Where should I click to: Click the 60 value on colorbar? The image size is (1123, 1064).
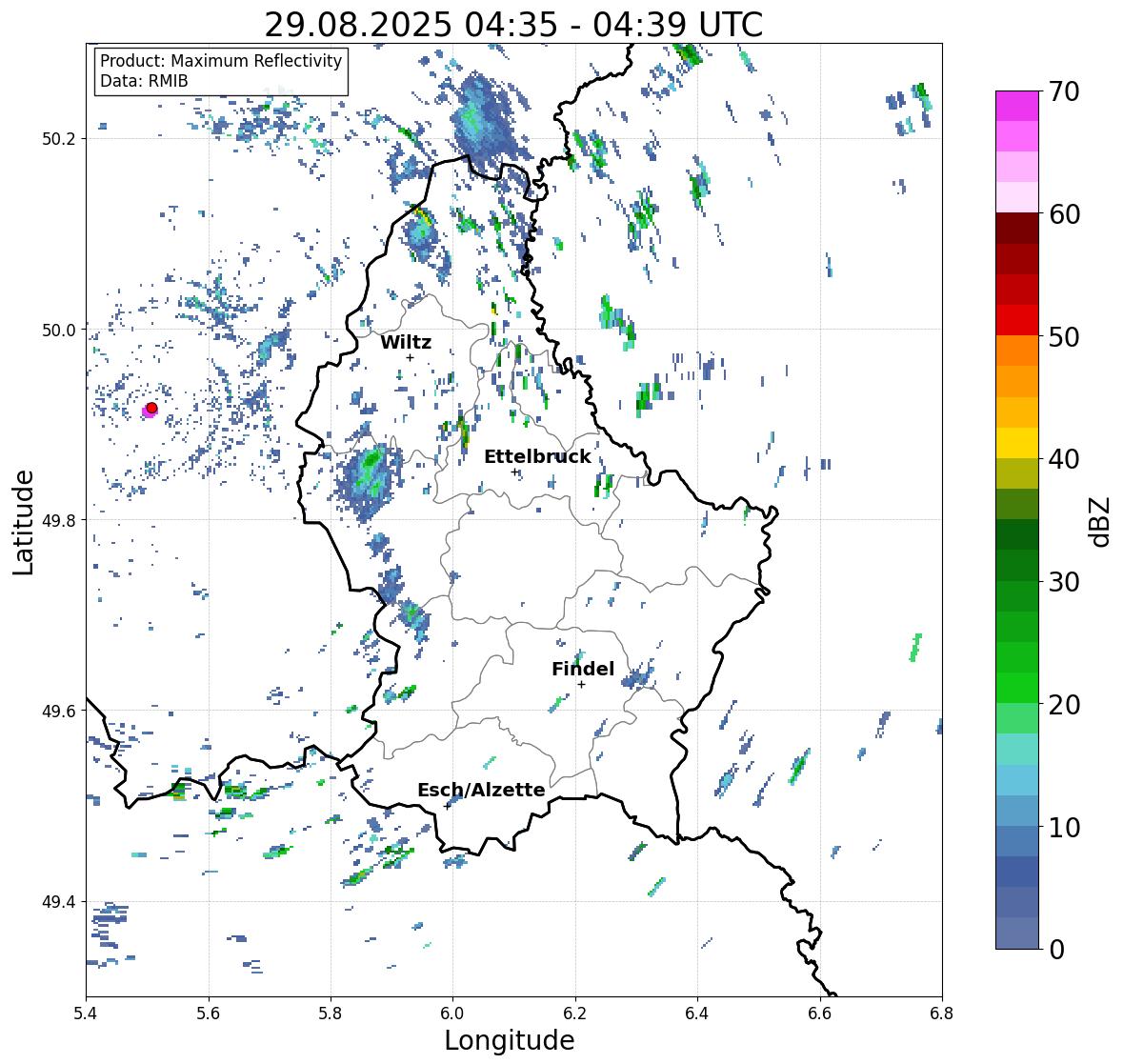[1064, 214]
